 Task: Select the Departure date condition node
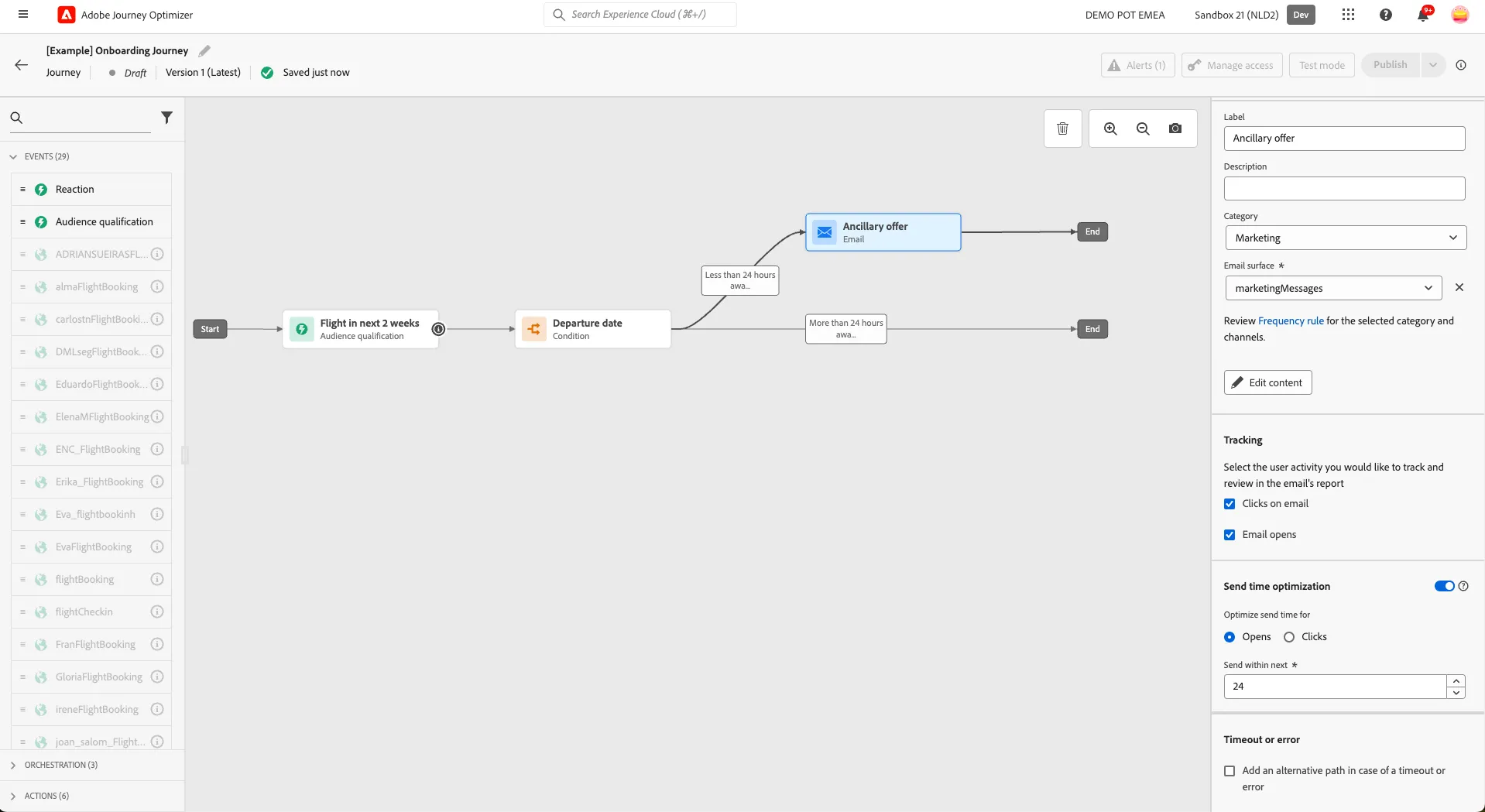pos(592,329)
